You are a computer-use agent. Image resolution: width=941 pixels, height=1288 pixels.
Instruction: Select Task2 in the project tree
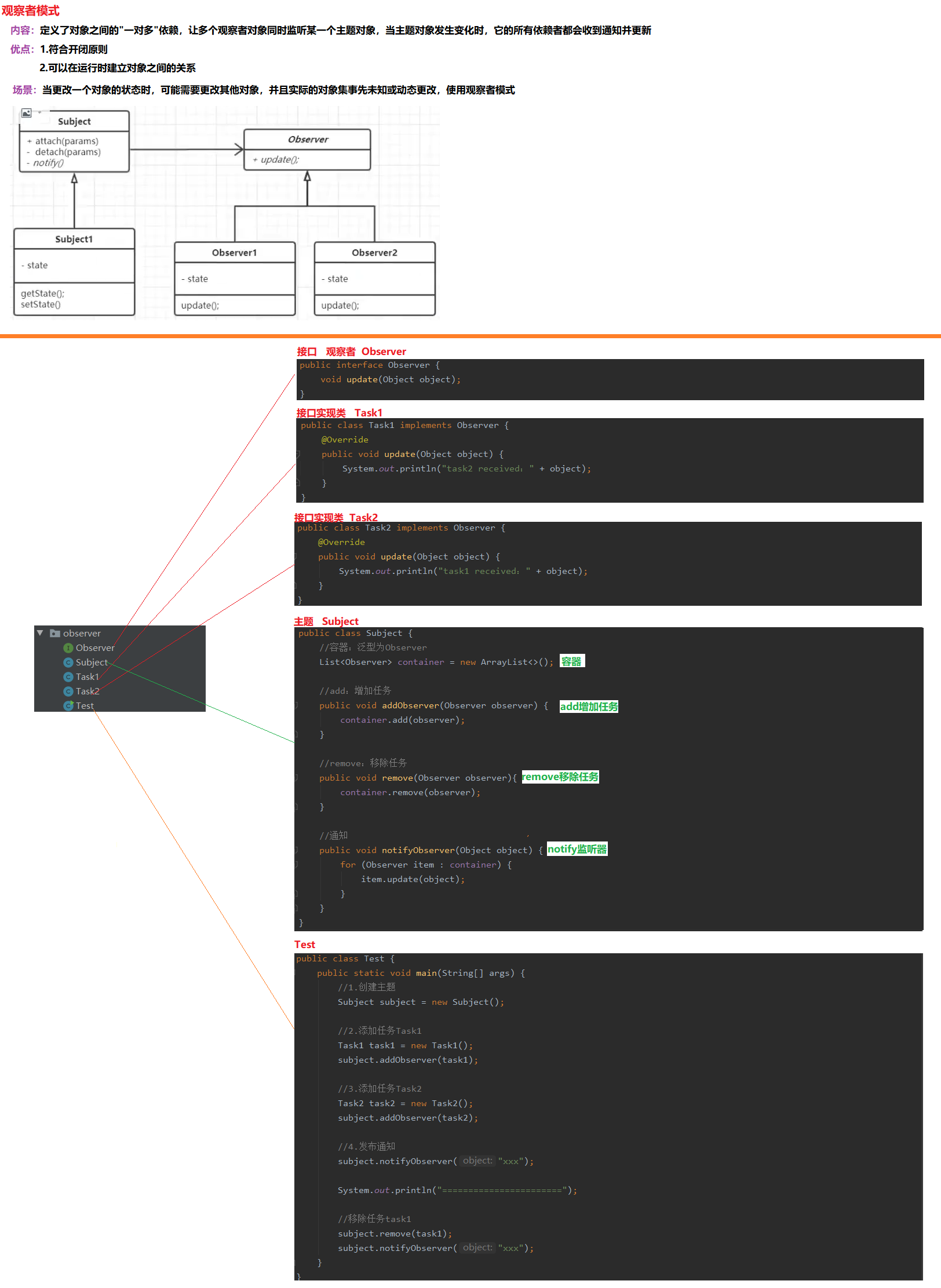coord(87,691)
